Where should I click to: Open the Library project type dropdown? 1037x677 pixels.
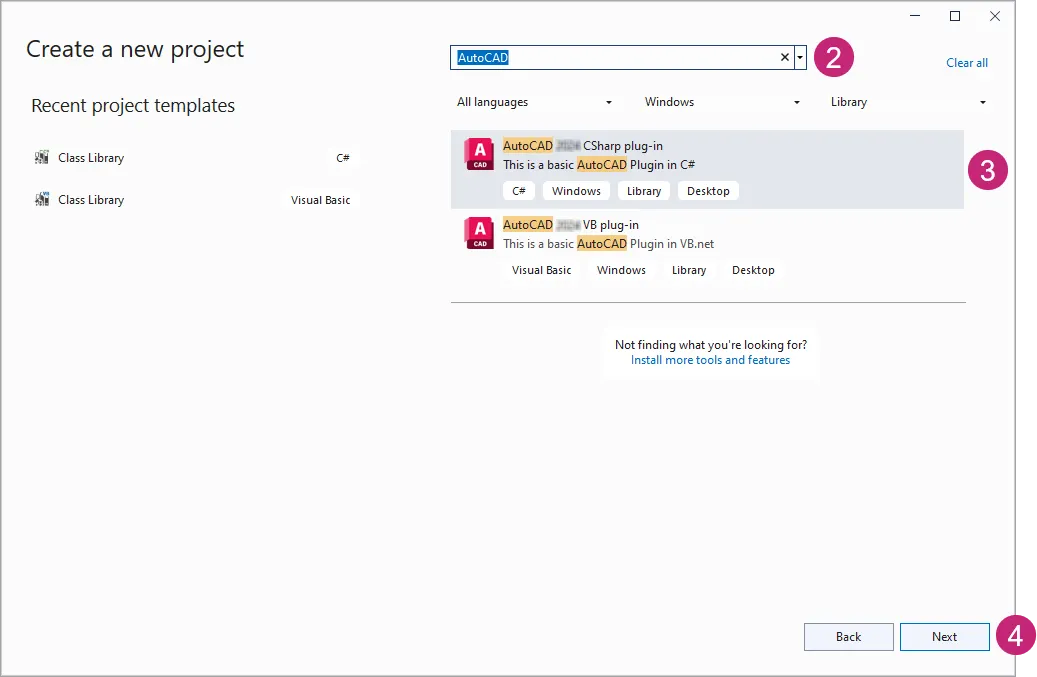pyautogui.click(x=908, y=102)
